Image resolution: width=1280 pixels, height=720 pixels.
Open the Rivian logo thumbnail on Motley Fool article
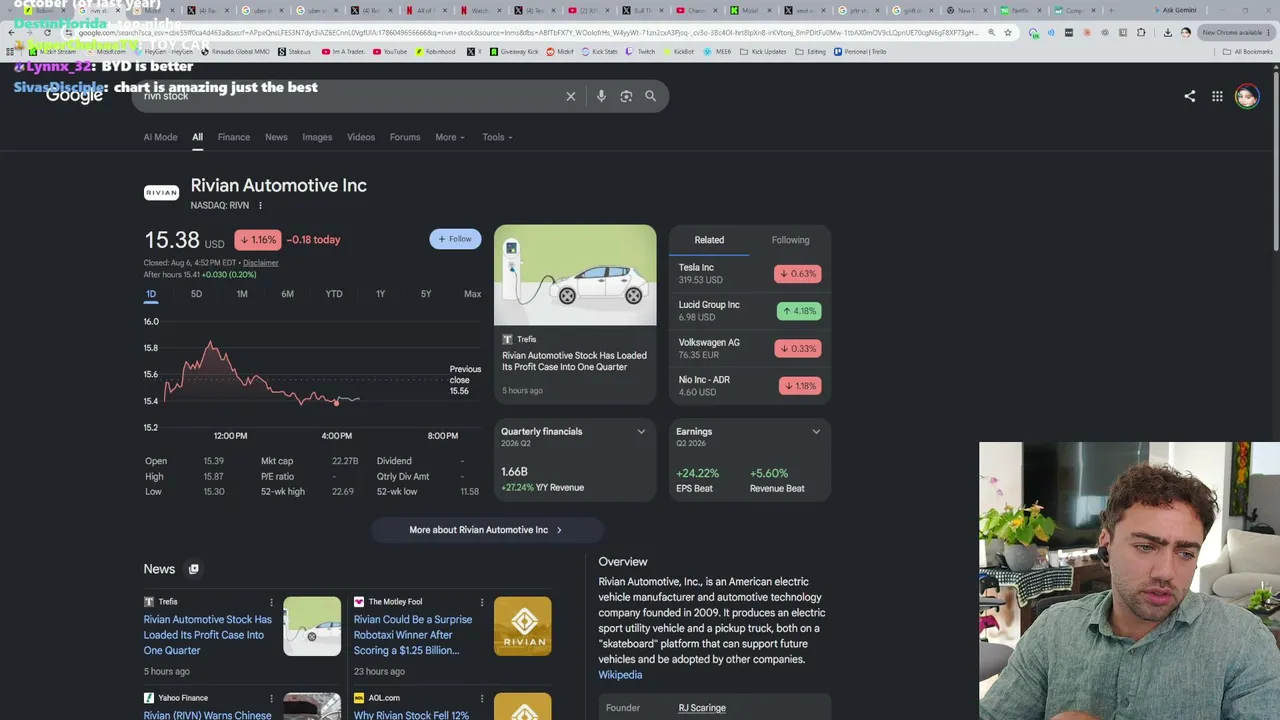click(522, 626)
